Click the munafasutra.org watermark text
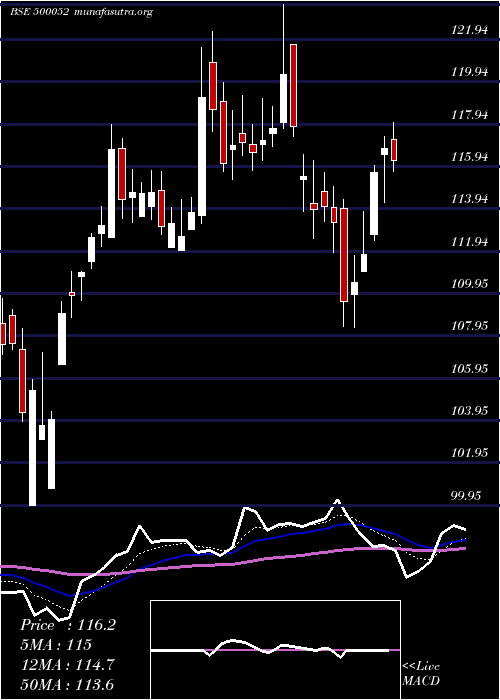The width and height of the screenshot is (500, 700). (112, 12)
